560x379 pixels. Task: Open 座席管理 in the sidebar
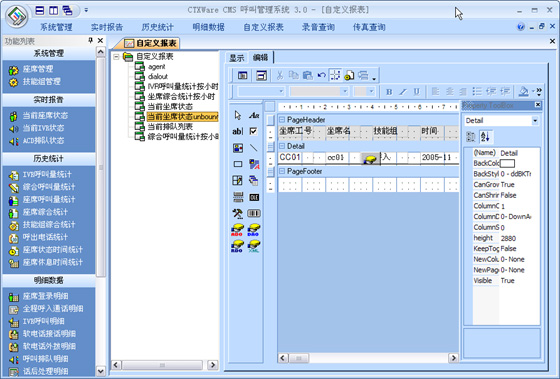38,69
